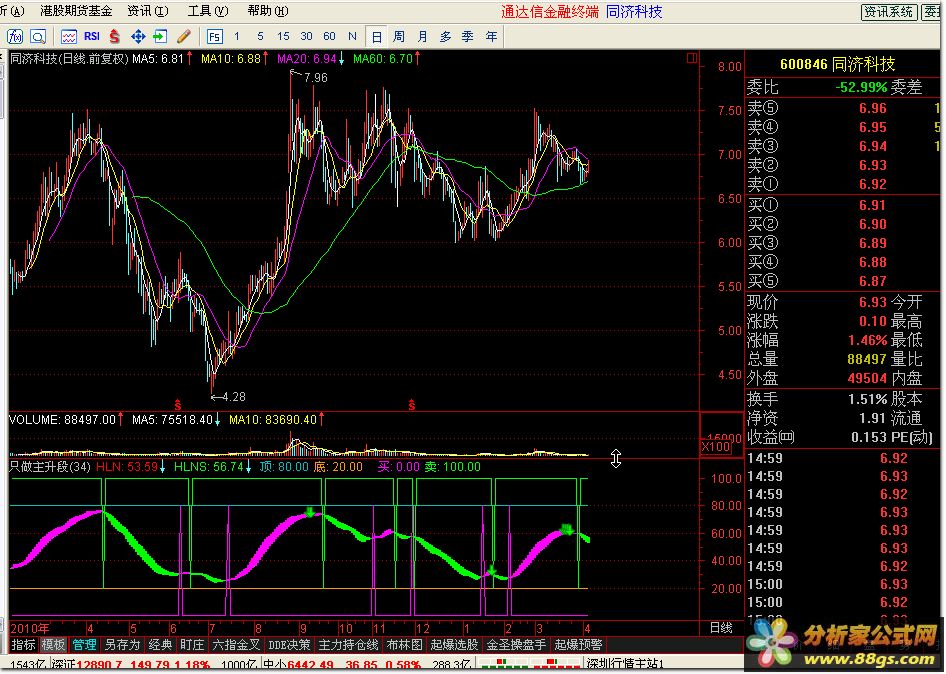
Task: Switch to 1-minute period
Action: pyautogui.click(x=237, y=36)
